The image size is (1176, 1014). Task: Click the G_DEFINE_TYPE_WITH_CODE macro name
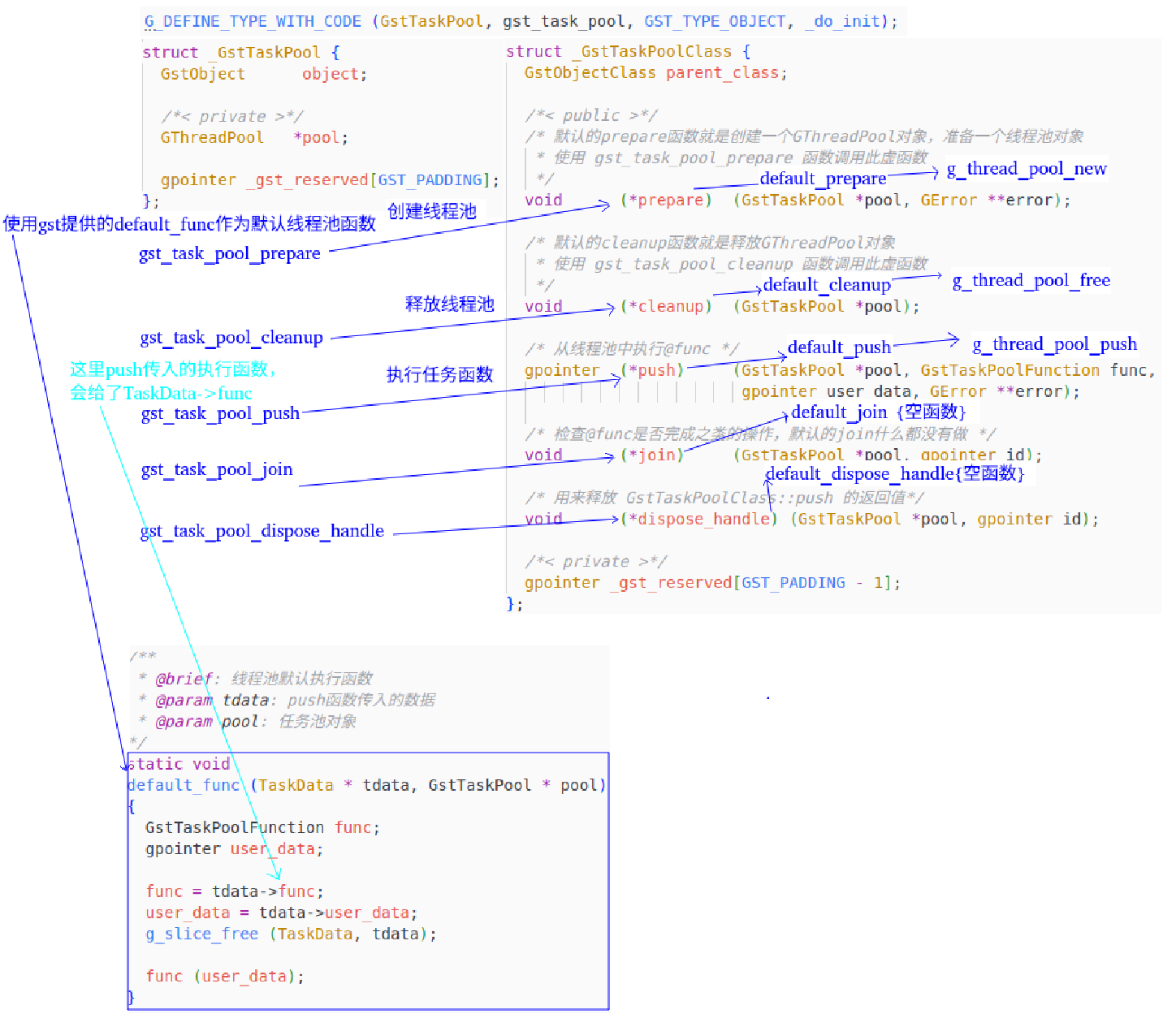pyautogui.click(x=253, y=21)
